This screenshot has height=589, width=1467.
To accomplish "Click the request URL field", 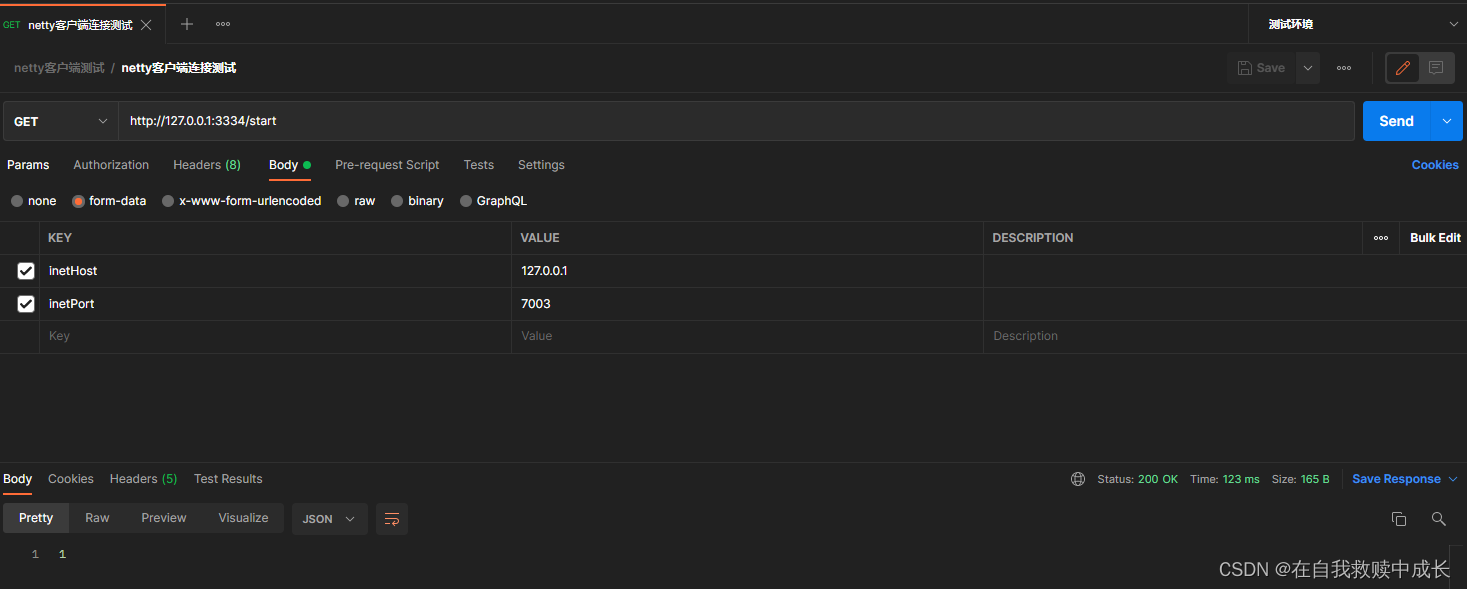I will pyautogui.click(x=736, y=121).
